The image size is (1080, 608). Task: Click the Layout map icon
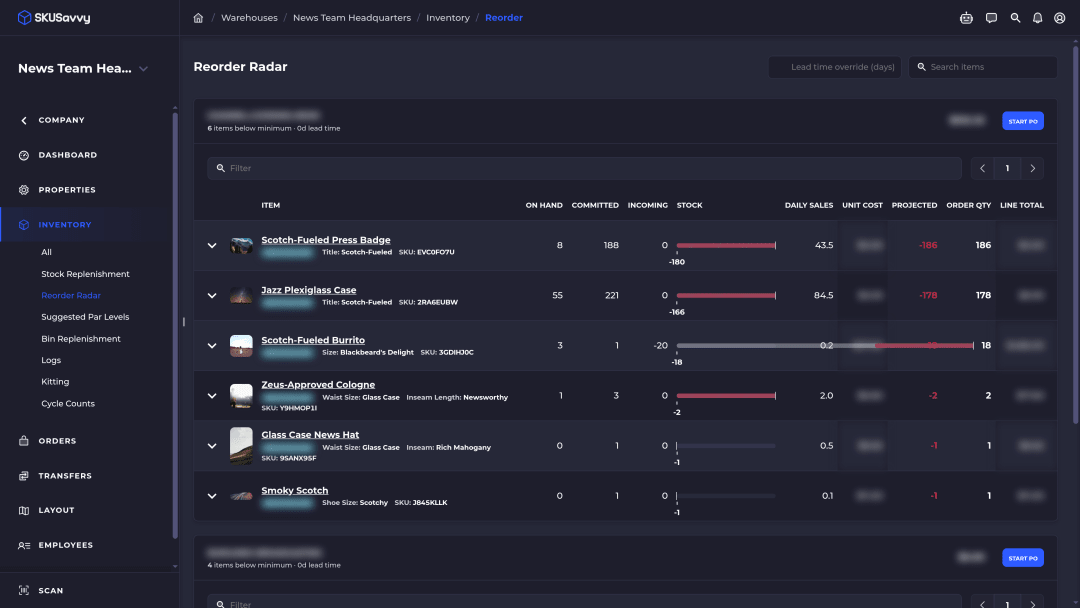[24, 510]
